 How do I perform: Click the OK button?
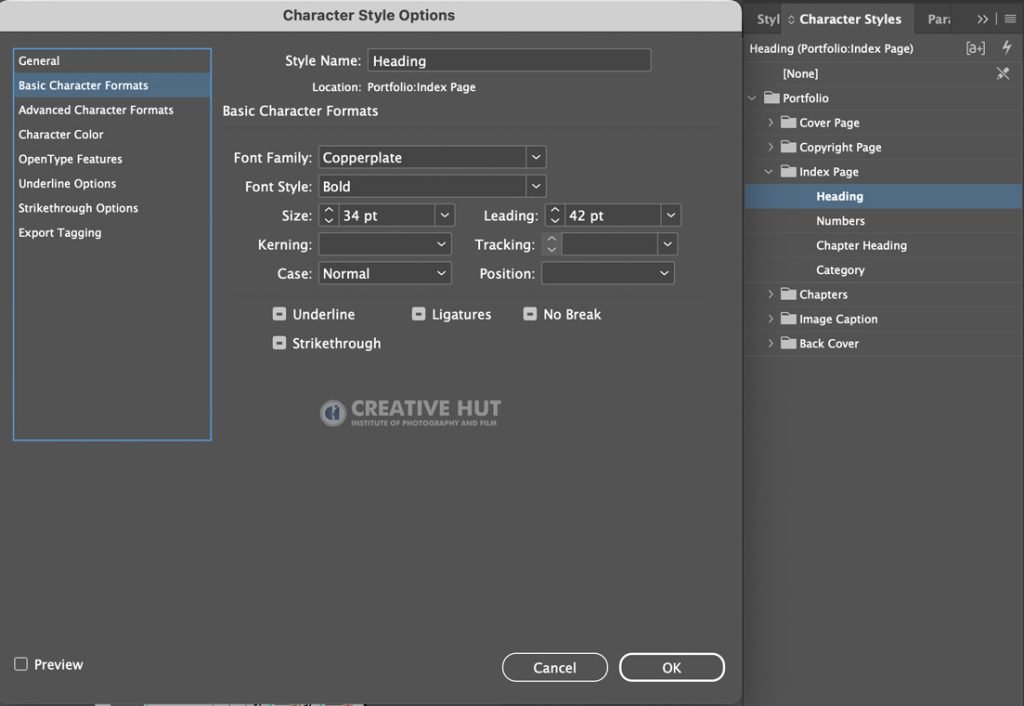[671, 667]
